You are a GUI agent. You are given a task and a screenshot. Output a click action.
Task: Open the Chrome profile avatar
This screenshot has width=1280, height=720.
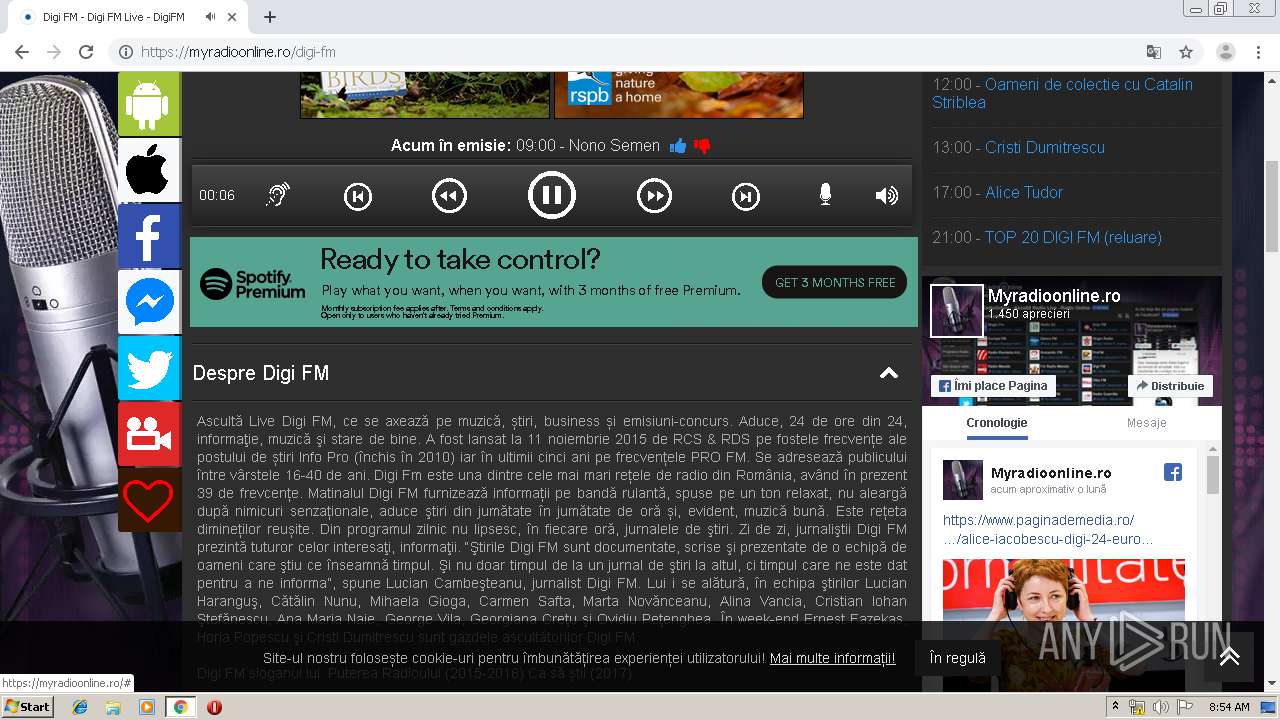[1226, 52]
